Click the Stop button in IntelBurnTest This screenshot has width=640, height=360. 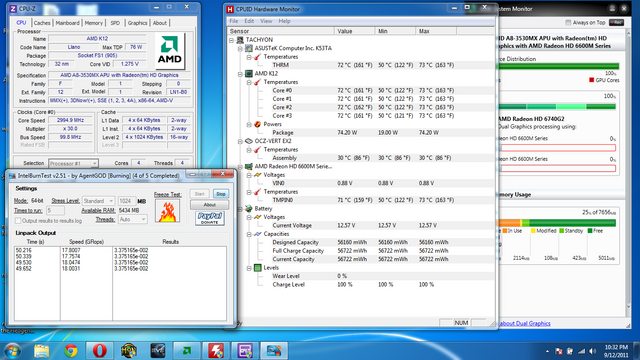pyautogui.click(x=221, y=194)
